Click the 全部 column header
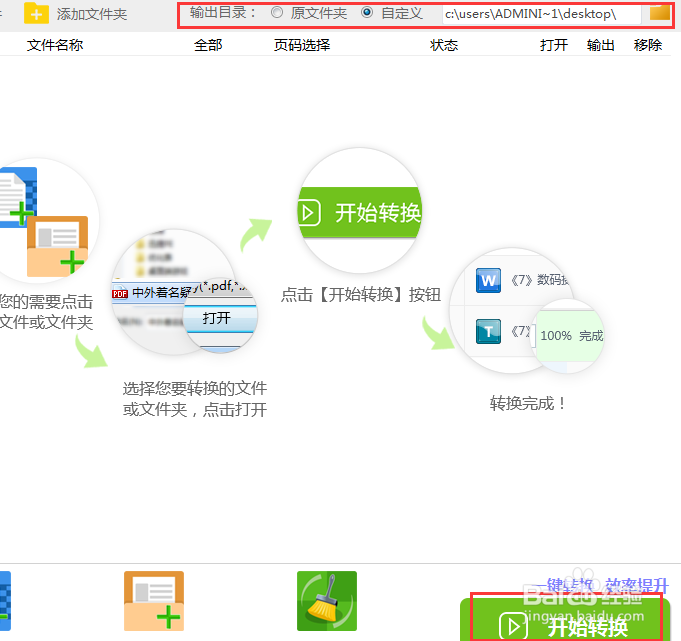The image size is (681, 641). (x=208, y=45)
